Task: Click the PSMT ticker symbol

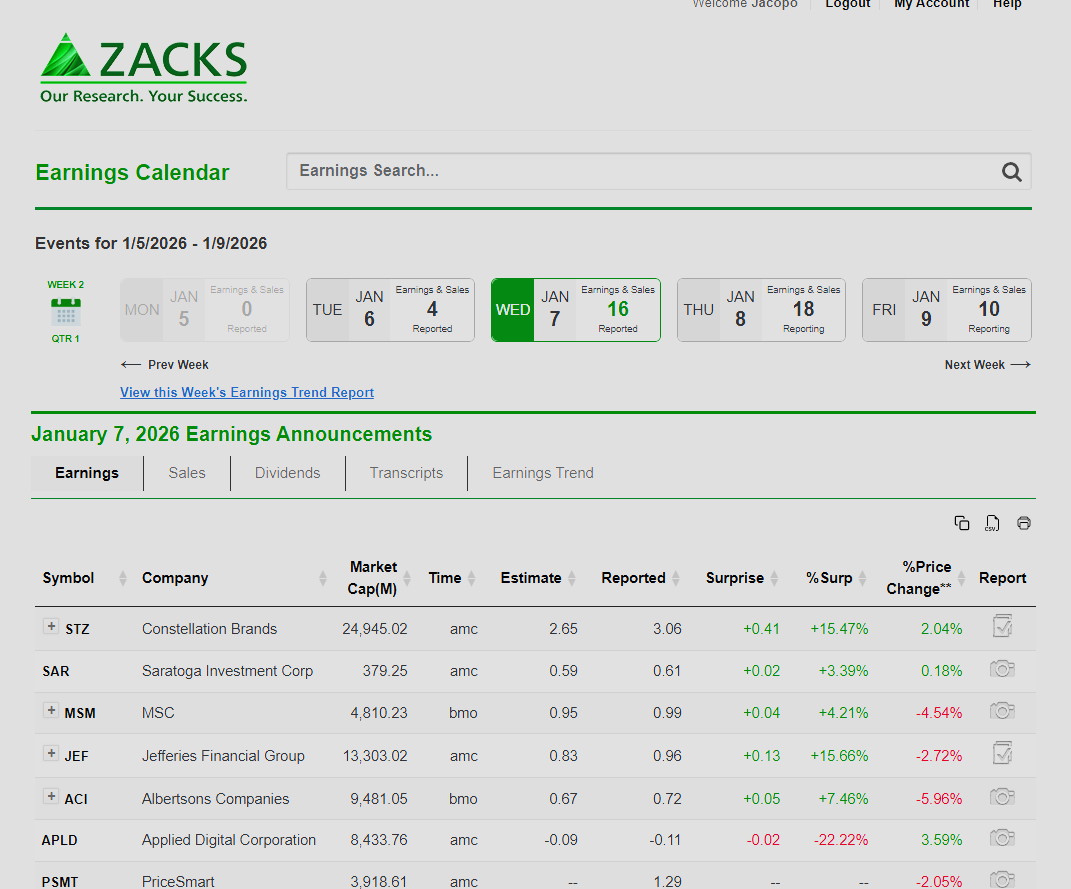Action: [x=59, y=882]
